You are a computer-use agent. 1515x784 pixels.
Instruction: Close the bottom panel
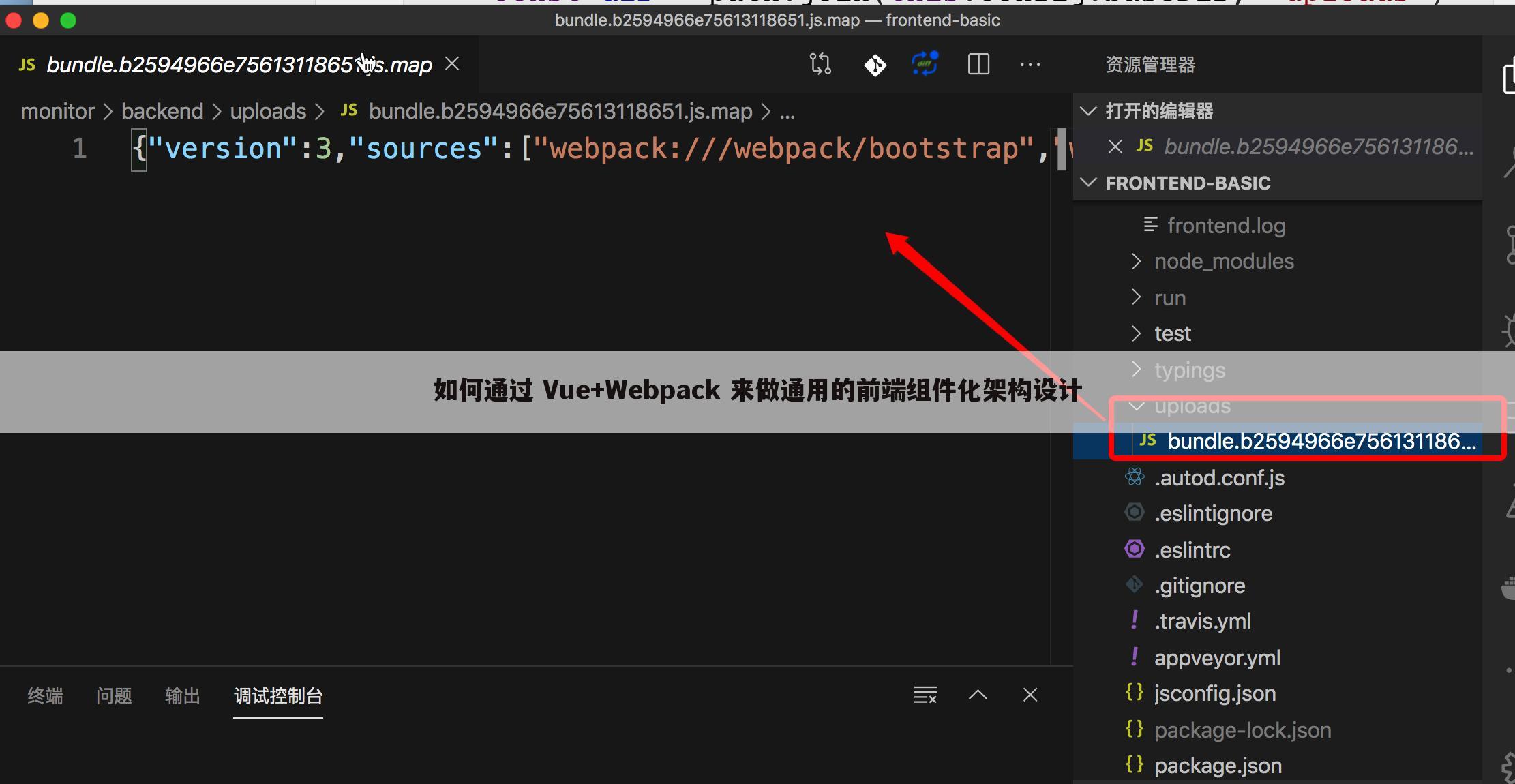[x=1030, y=695]
